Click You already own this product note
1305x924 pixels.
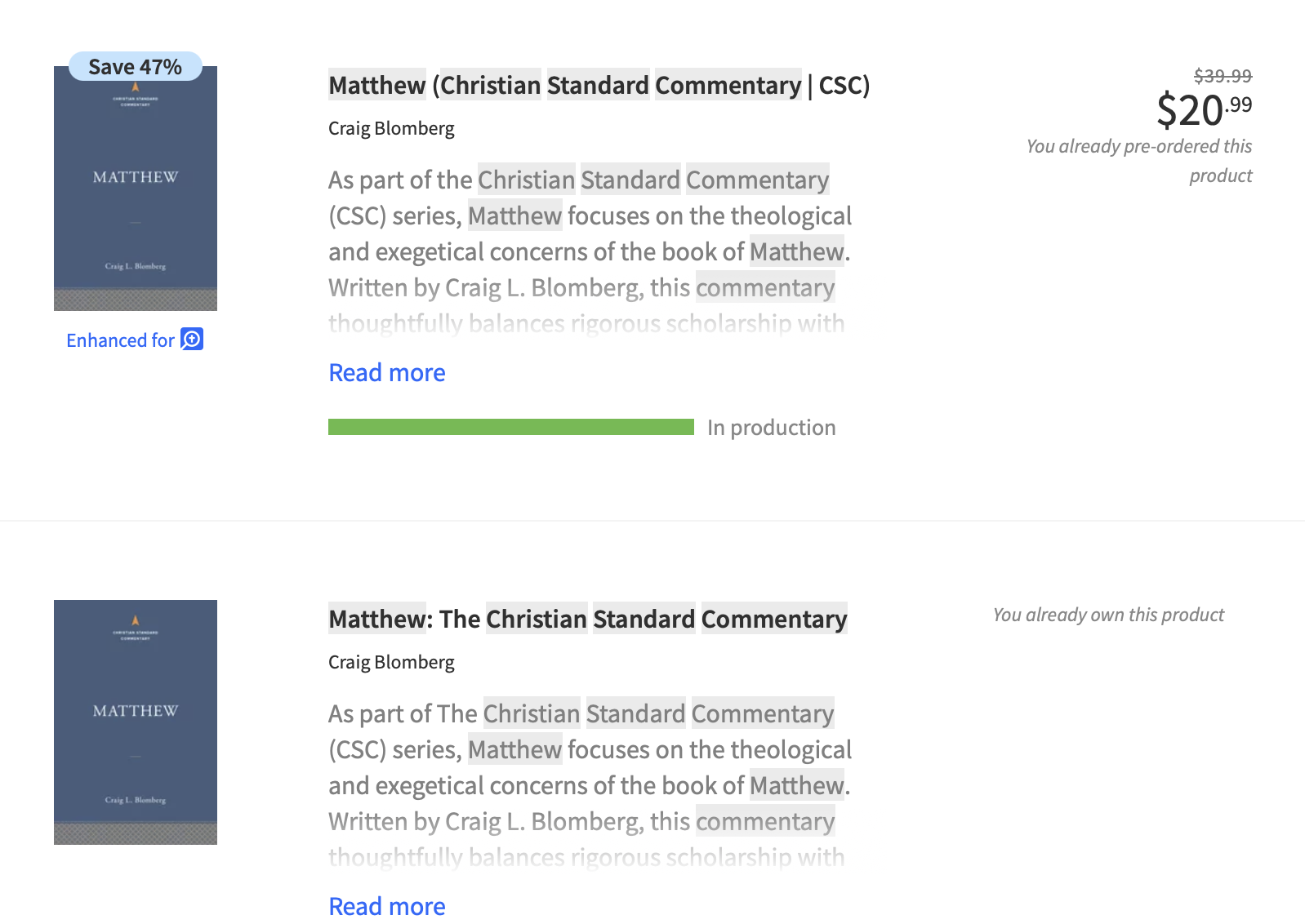(x=1108, y=615)
